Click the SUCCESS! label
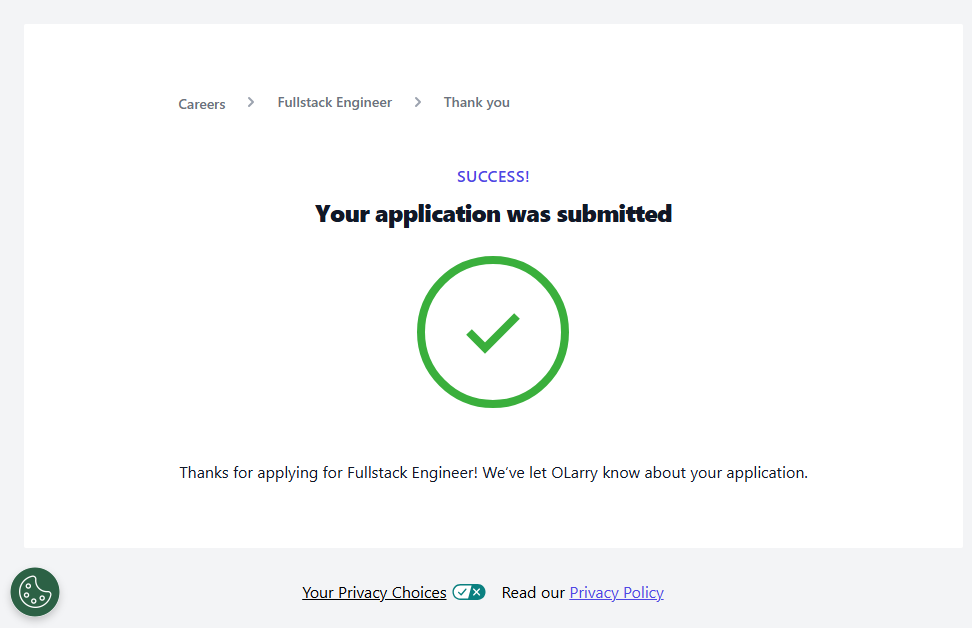Viewport: 972px width, 628px height. [x=493, y=177]
